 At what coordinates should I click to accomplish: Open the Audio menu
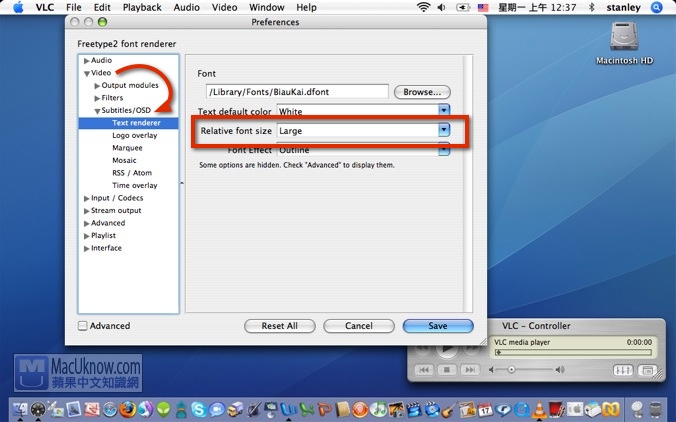186,7
